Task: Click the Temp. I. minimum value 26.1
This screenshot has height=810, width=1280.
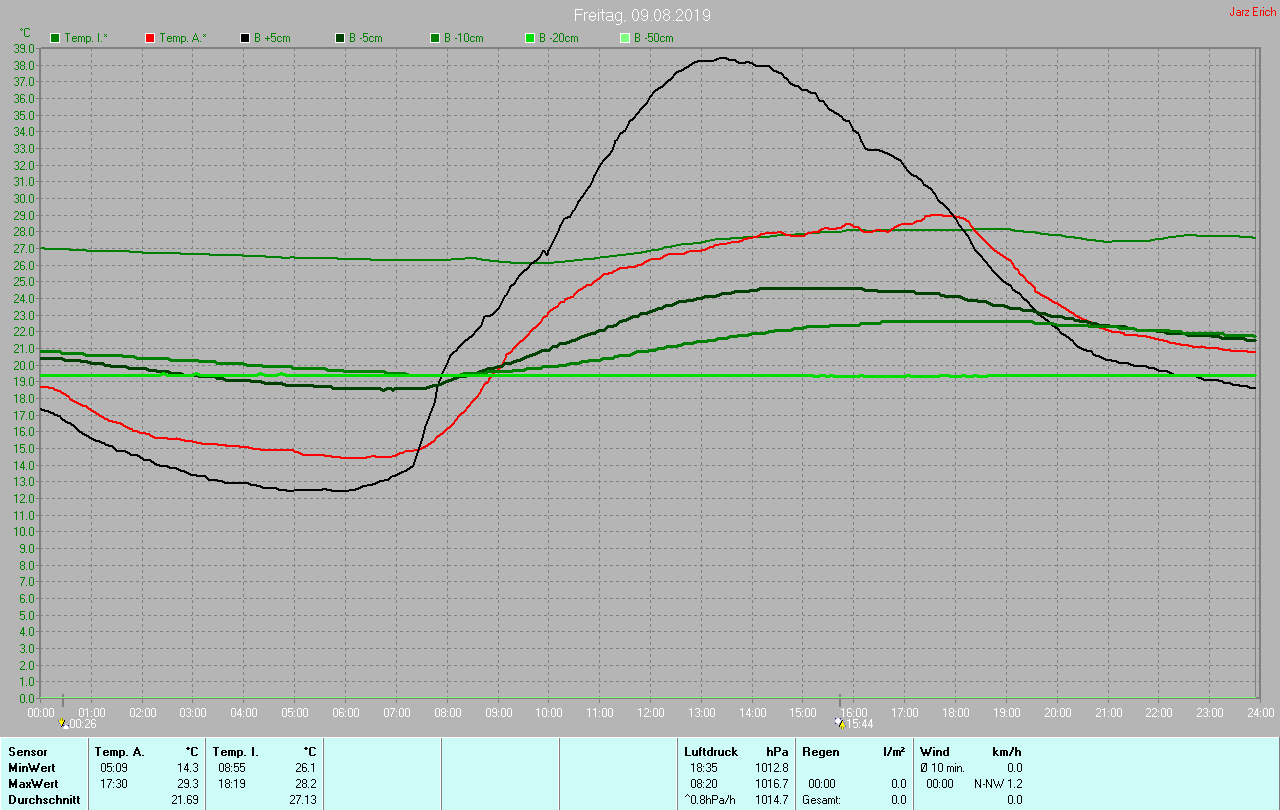Action: [306, 768]
